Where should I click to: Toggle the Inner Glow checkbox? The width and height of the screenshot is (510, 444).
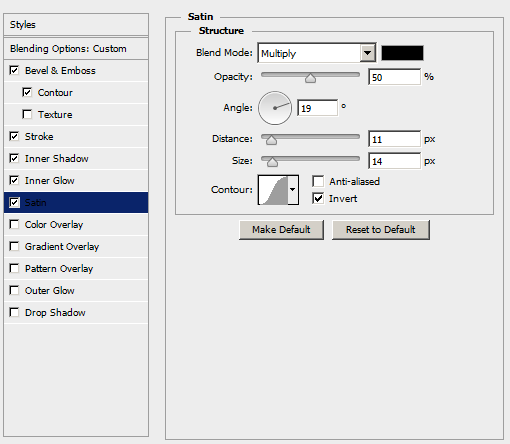coord(14,180)
